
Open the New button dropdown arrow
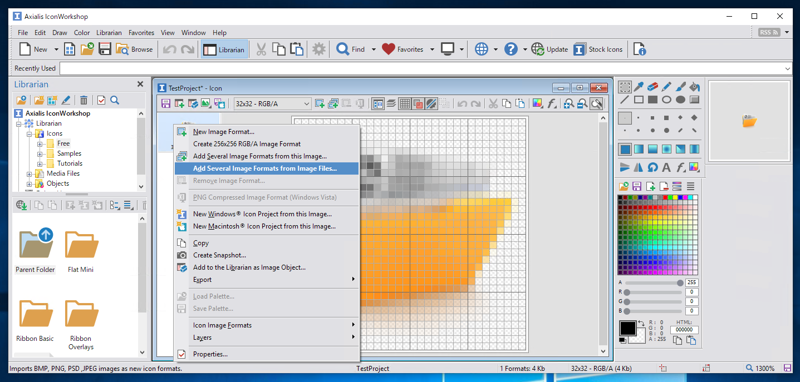coord(56,49)
